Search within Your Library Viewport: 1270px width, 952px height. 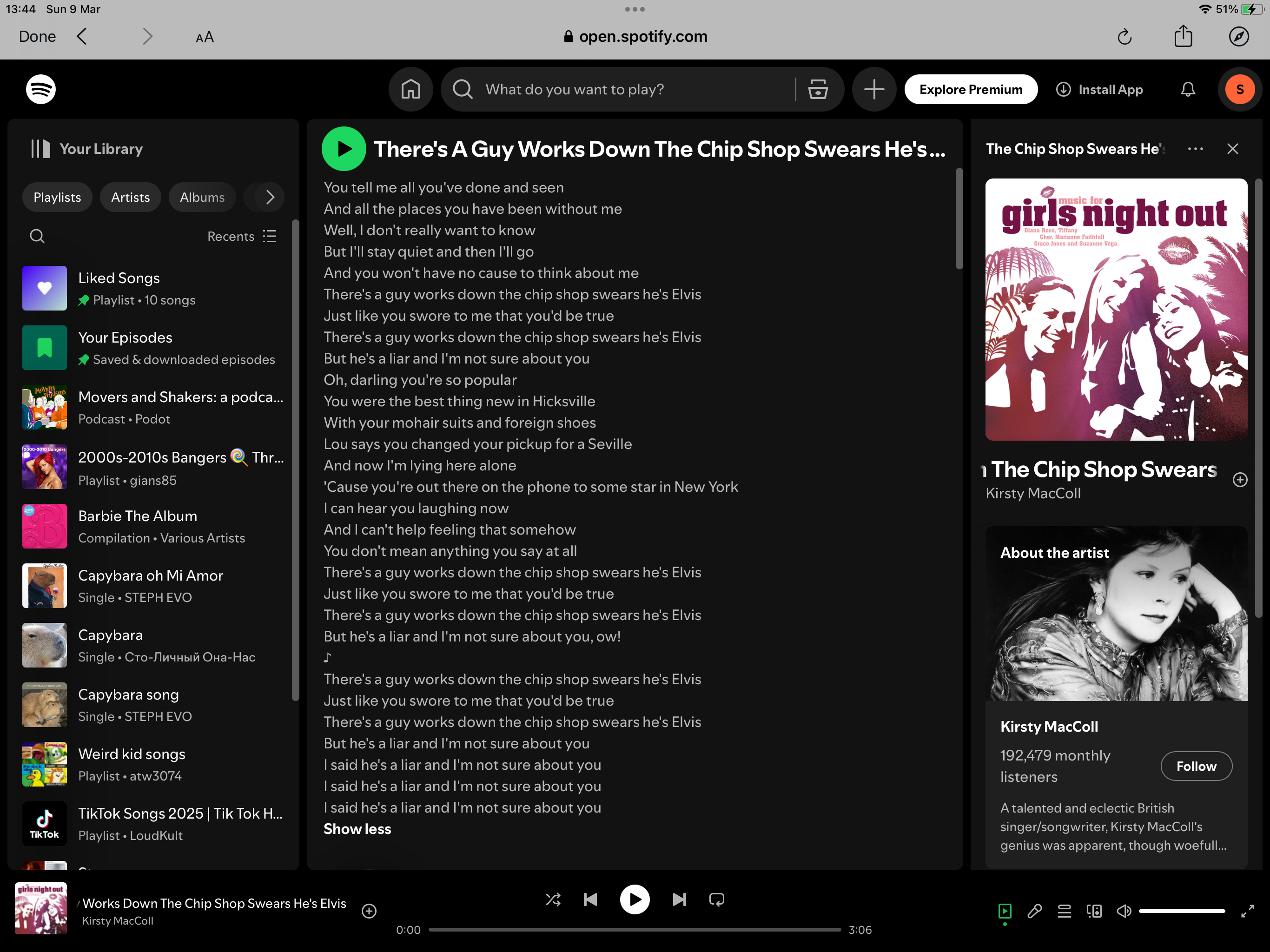37,236
